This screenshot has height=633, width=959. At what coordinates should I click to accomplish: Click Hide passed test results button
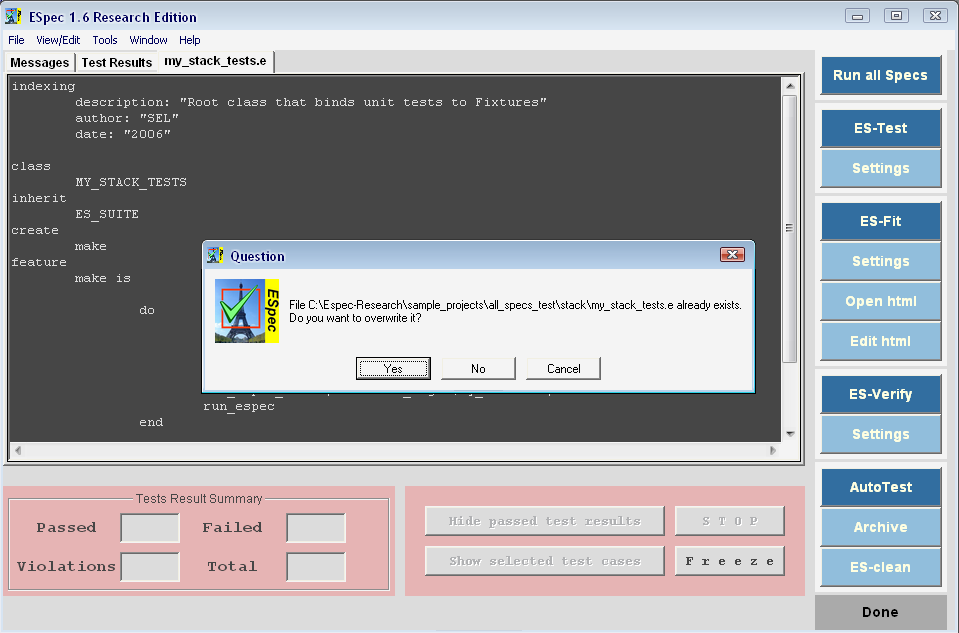tap(544, 521)
